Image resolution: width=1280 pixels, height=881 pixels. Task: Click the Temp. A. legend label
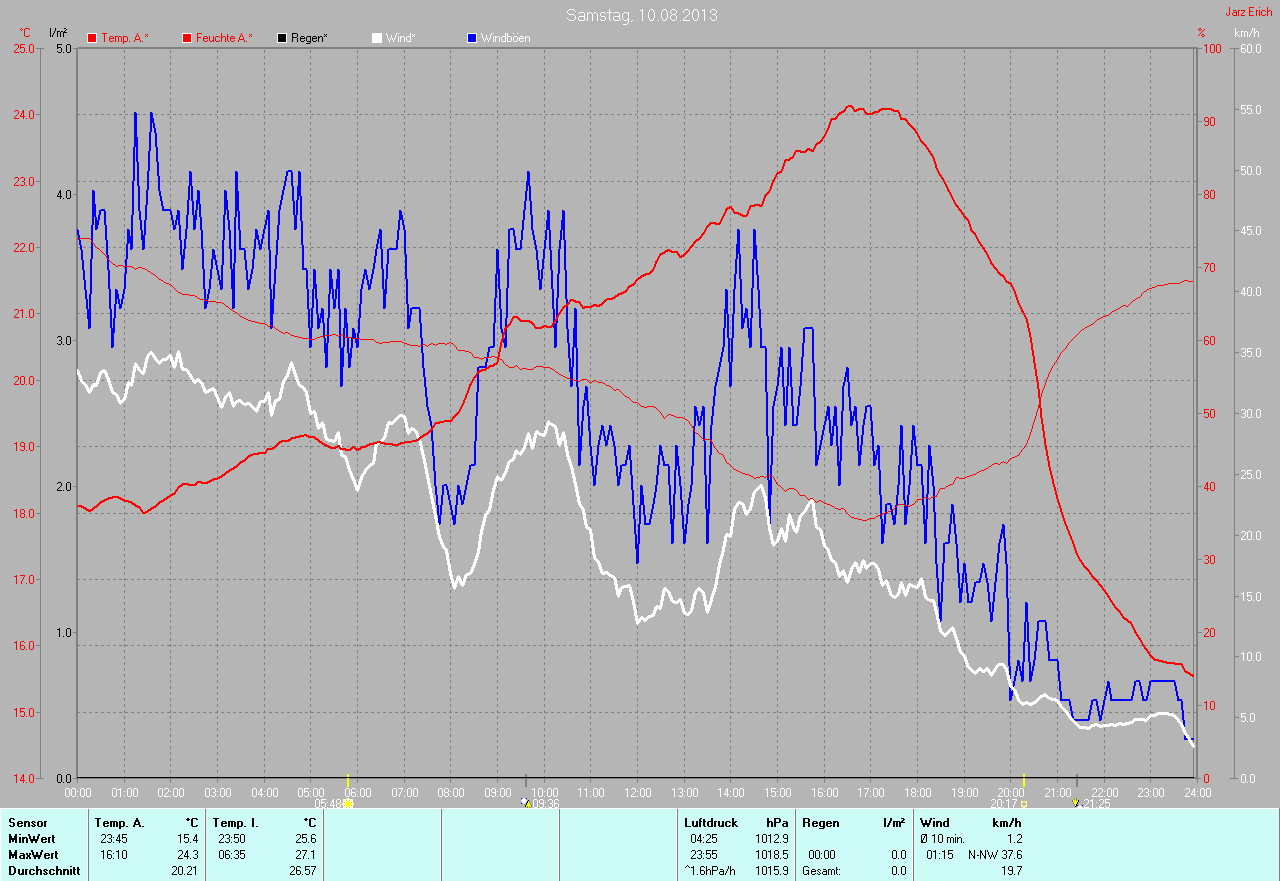[125, 38]
